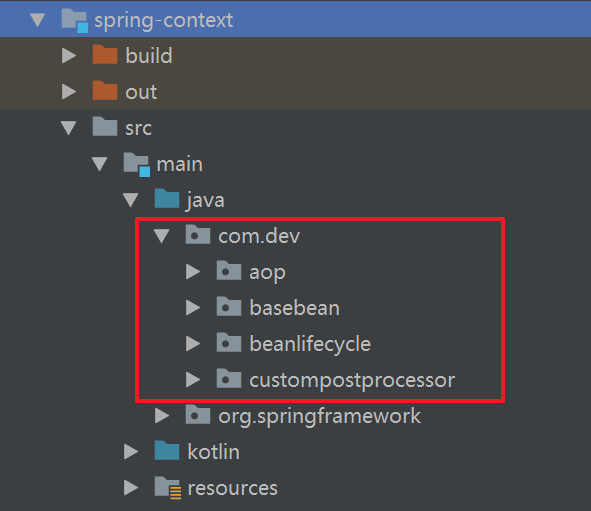This screenshot has height=511, width=591.
Task: Click the kotlin source folder icon
Action: pyautogui.click(x=167, y=450)
